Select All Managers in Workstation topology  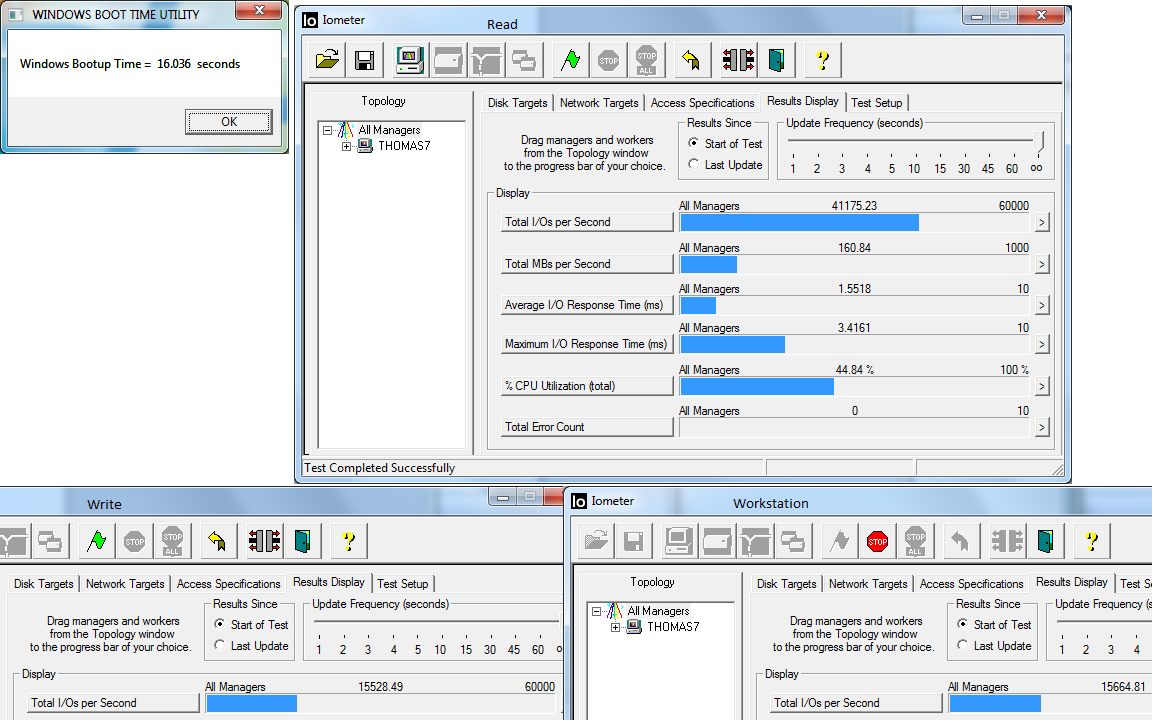tap(658, 611)
